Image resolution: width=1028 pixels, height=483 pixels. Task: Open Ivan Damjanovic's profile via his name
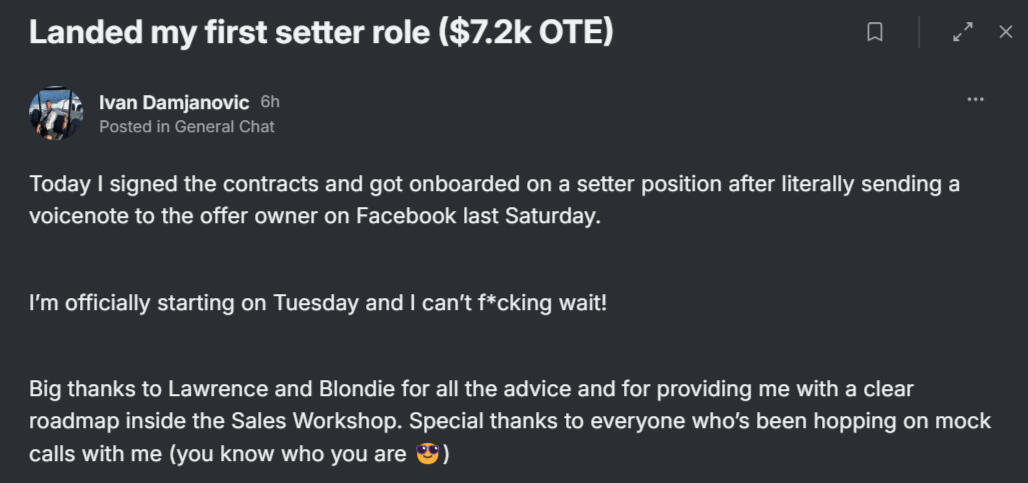tap(174, 102)
